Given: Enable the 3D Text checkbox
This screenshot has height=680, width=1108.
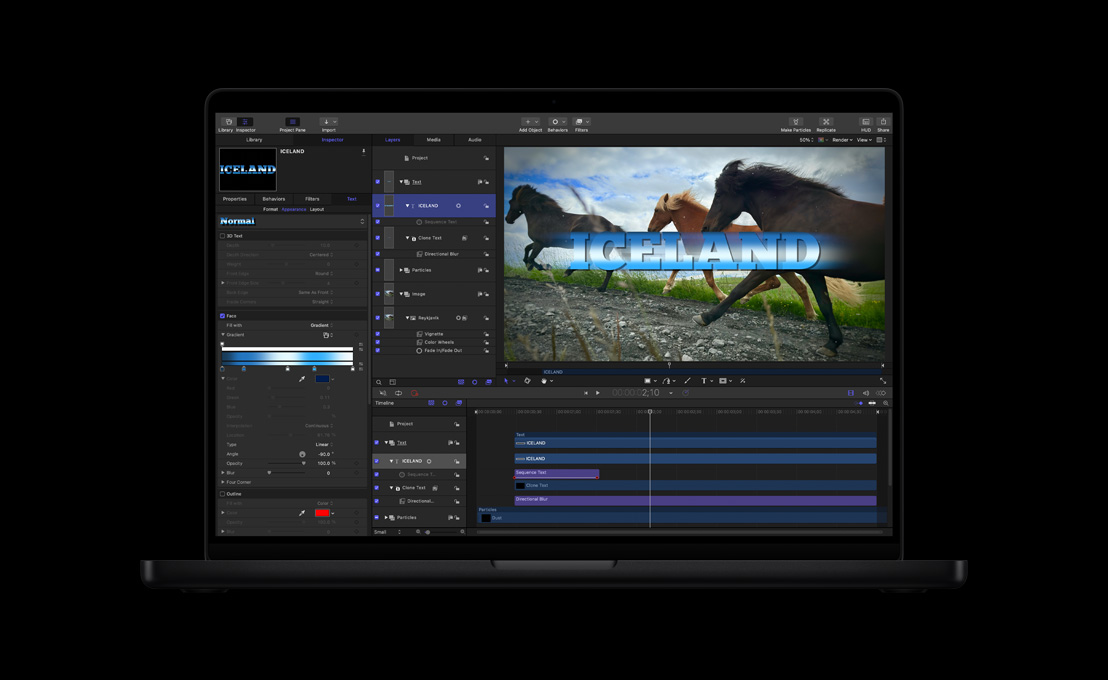Looking at the screenshot, I should tap(222, 236).
